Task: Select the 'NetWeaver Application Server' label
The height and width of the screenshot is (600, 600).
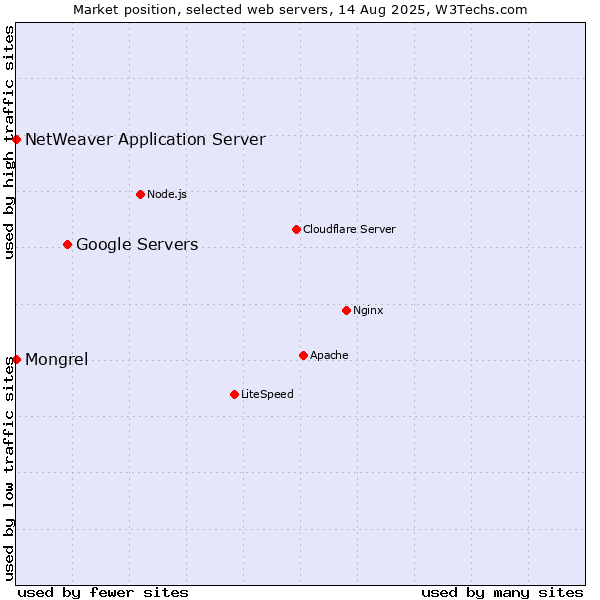Action: (145, 140)
